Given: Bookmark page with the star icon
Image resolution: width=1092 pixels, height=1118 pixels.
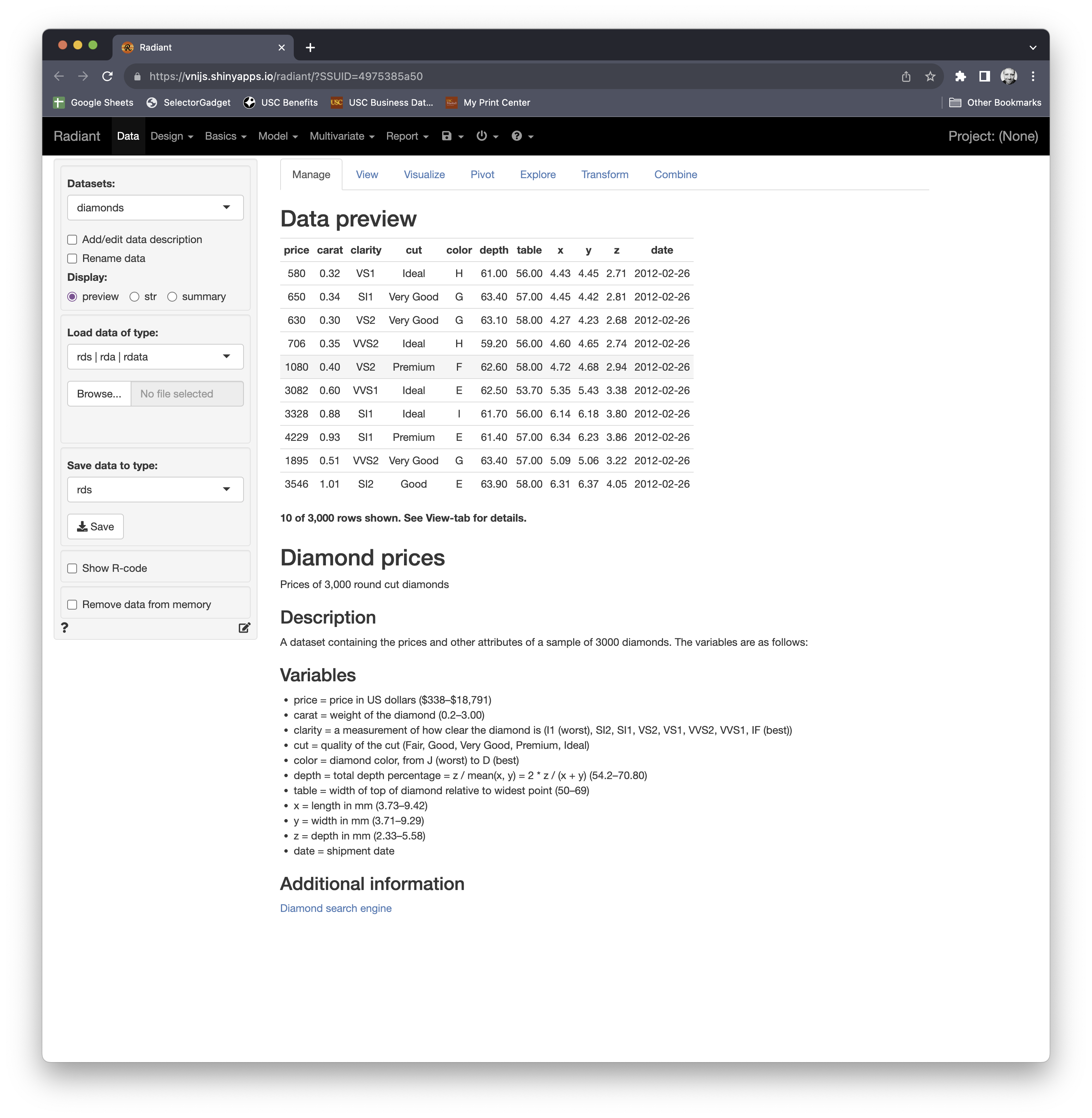Looking at the screenshot, I should [x=930, y=76].
